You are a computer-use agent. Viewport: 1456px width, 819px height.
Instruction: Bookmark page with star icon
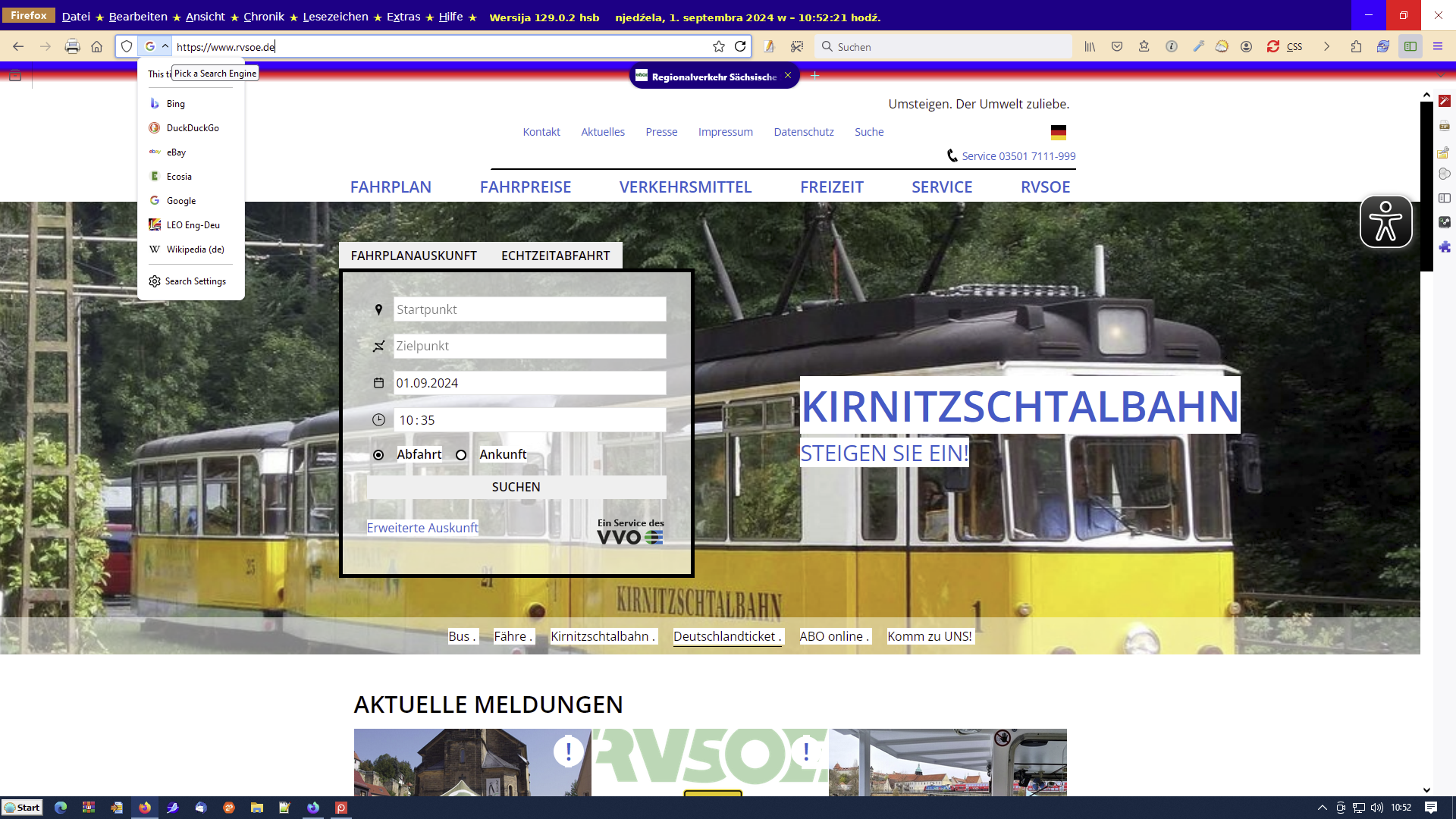click(x=719, y=46)
